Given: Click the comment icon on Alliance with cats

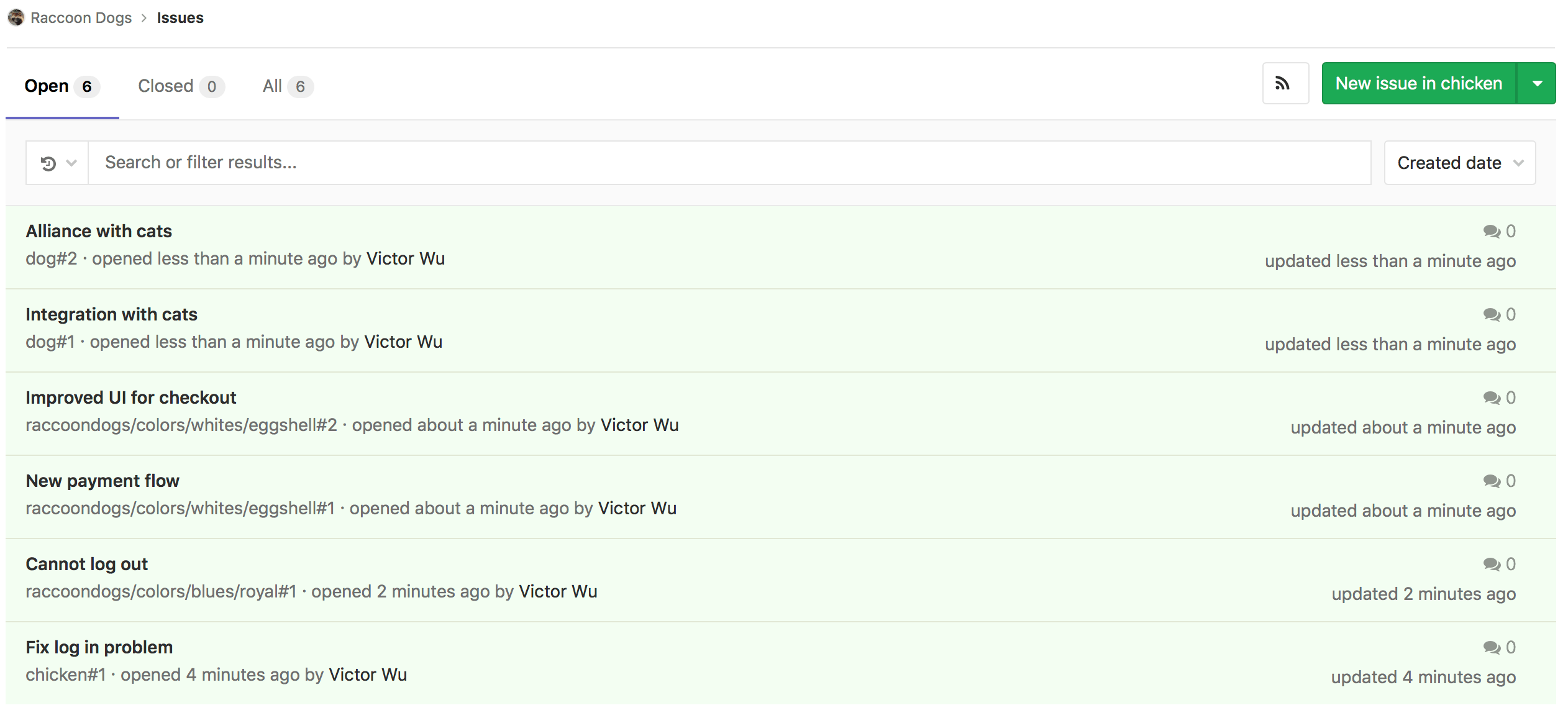Looking at the screenshot, I should [x=1491, y=230].
